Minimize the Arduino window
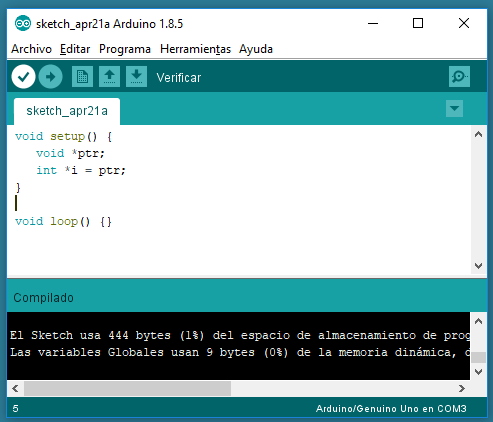 (x=373, y=23)
